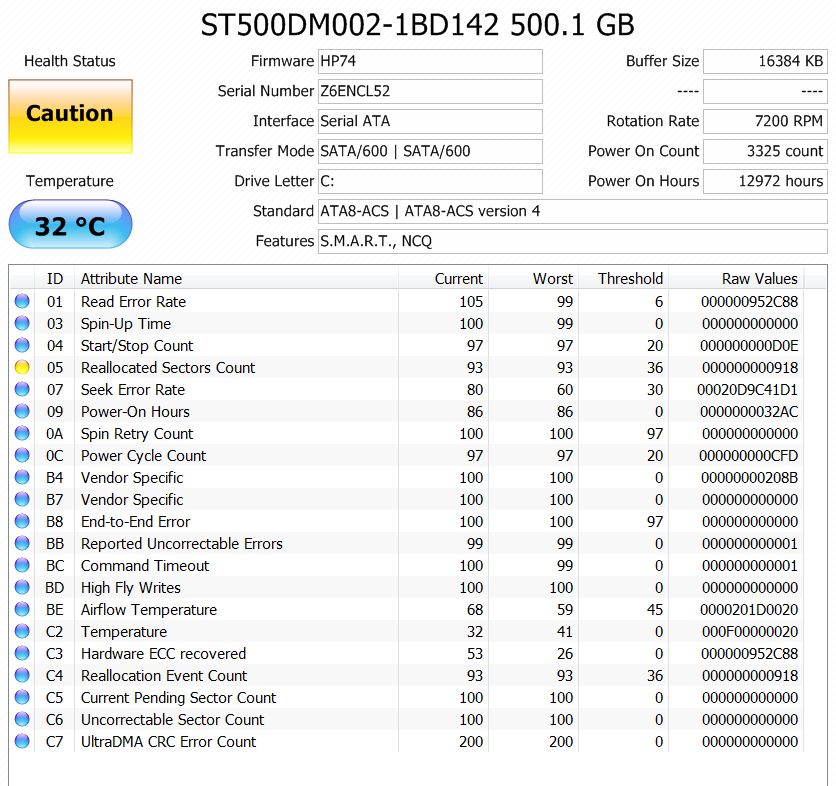Click the status orb for Power-On Hours
The image size is (836, 786).
pyautogui.click(x=22, y=412)
